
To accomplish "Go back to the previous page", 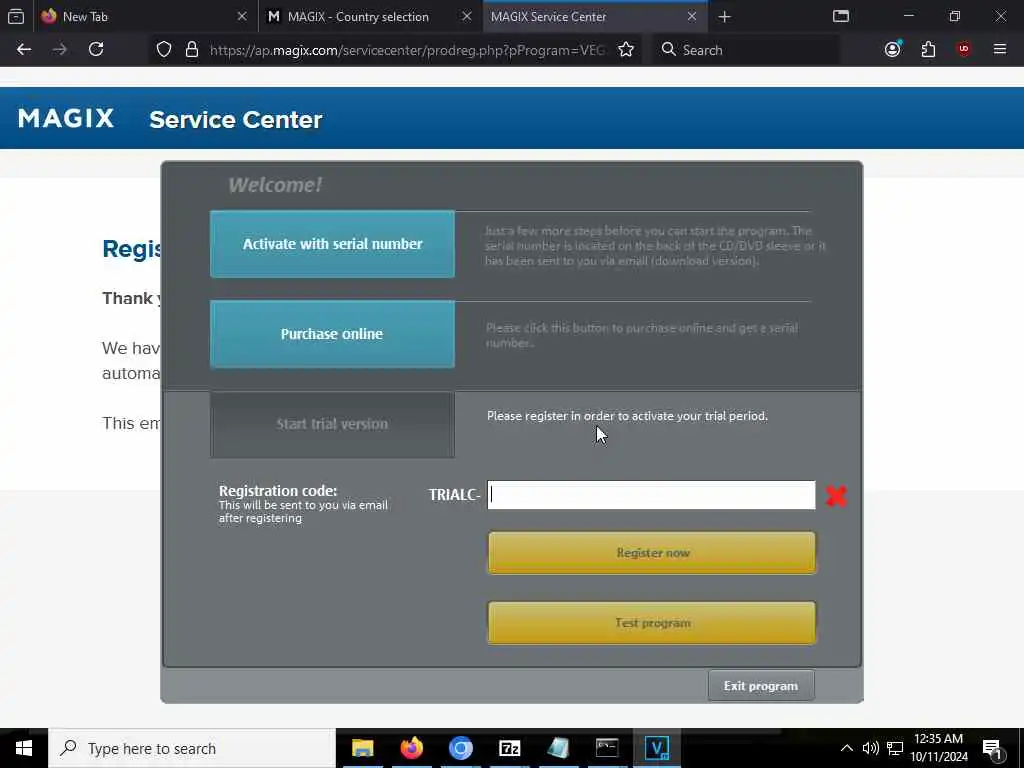I will tap(24, 50).
